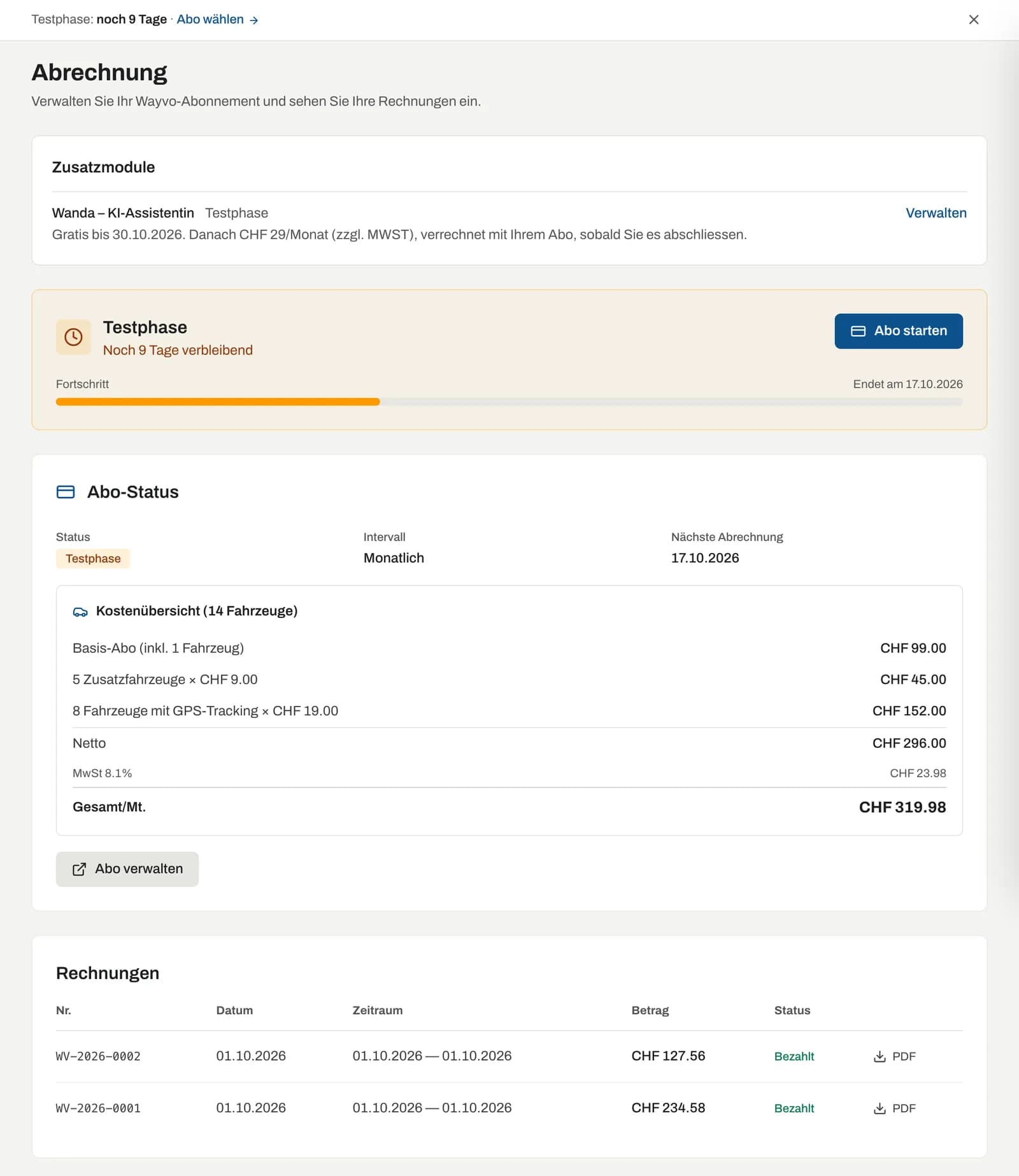Click the credit card icon beside 'Abo-Status'
1019x1176 pixels.
66,492
